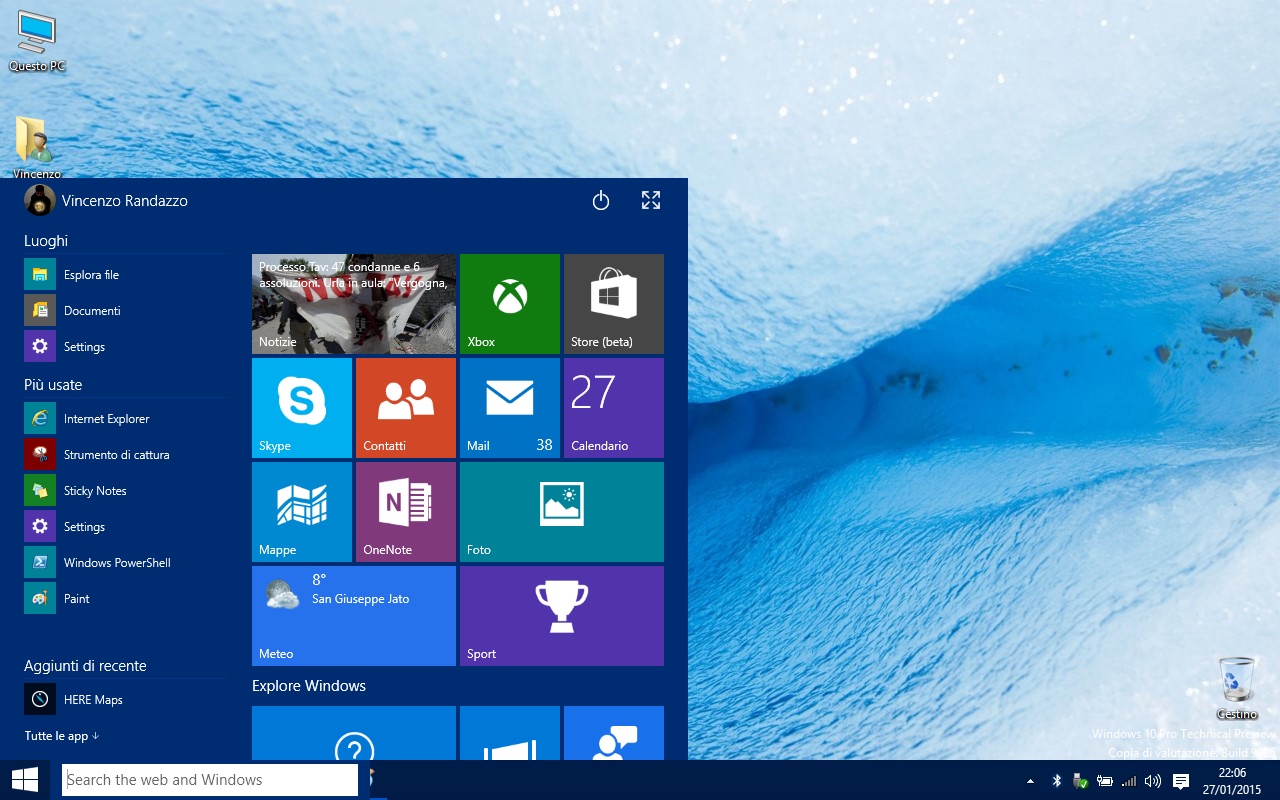Select the Cestino recycle bin icon
This screenshot has width=1280, height=800.
pos(1237,688)
